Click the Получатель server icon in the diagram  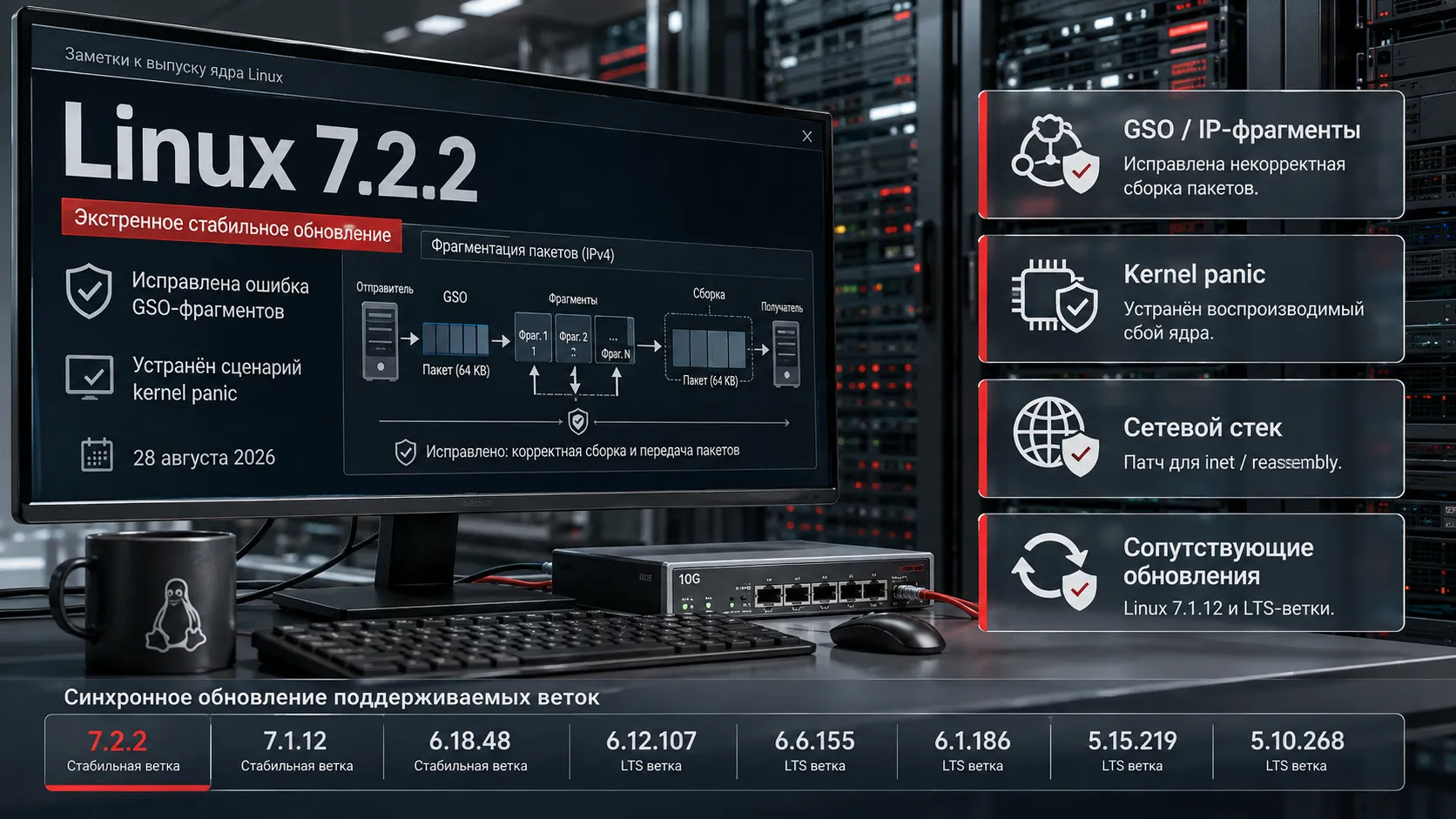click(x=786, y=353)
